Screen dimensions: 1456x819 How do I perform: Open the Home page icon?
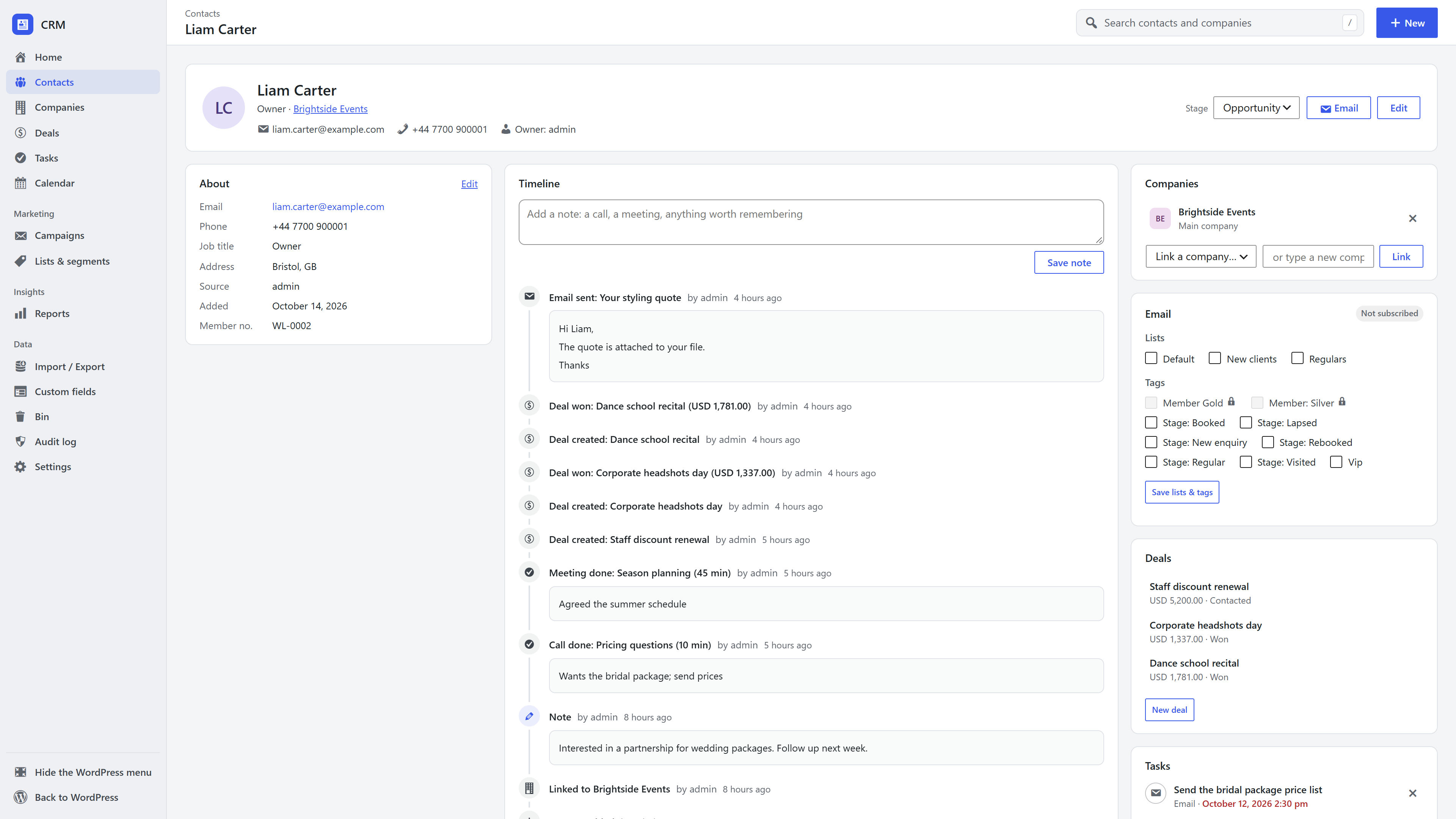click(x=21, y=57)
